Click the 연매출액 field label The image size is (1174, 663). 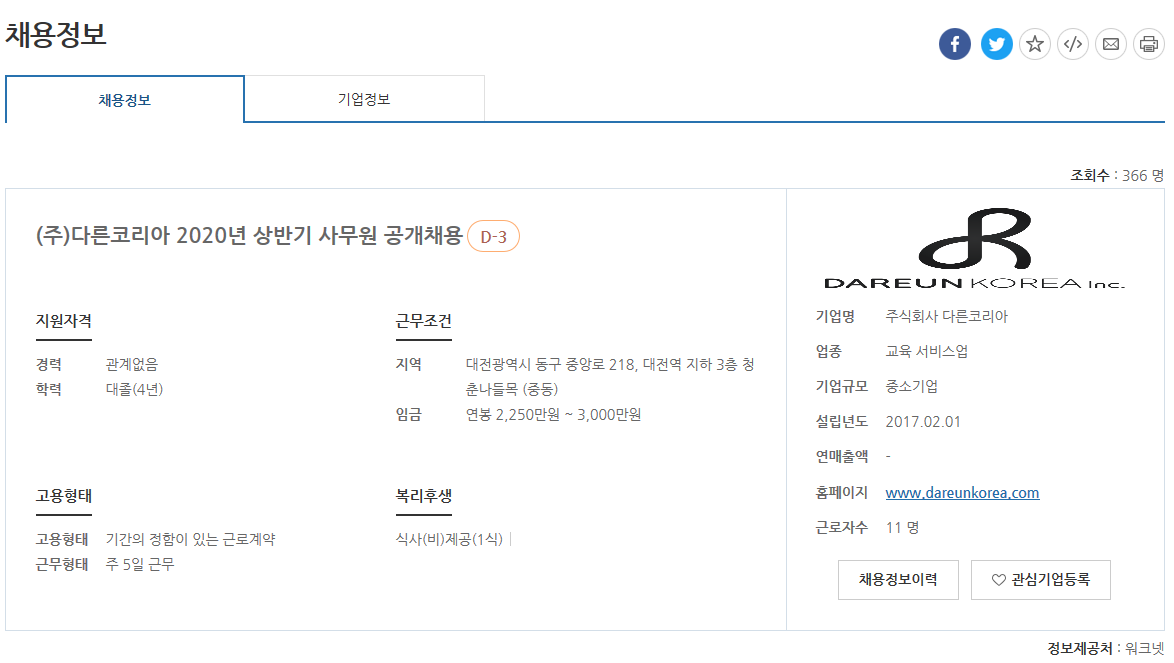click(x=842, y=456)
